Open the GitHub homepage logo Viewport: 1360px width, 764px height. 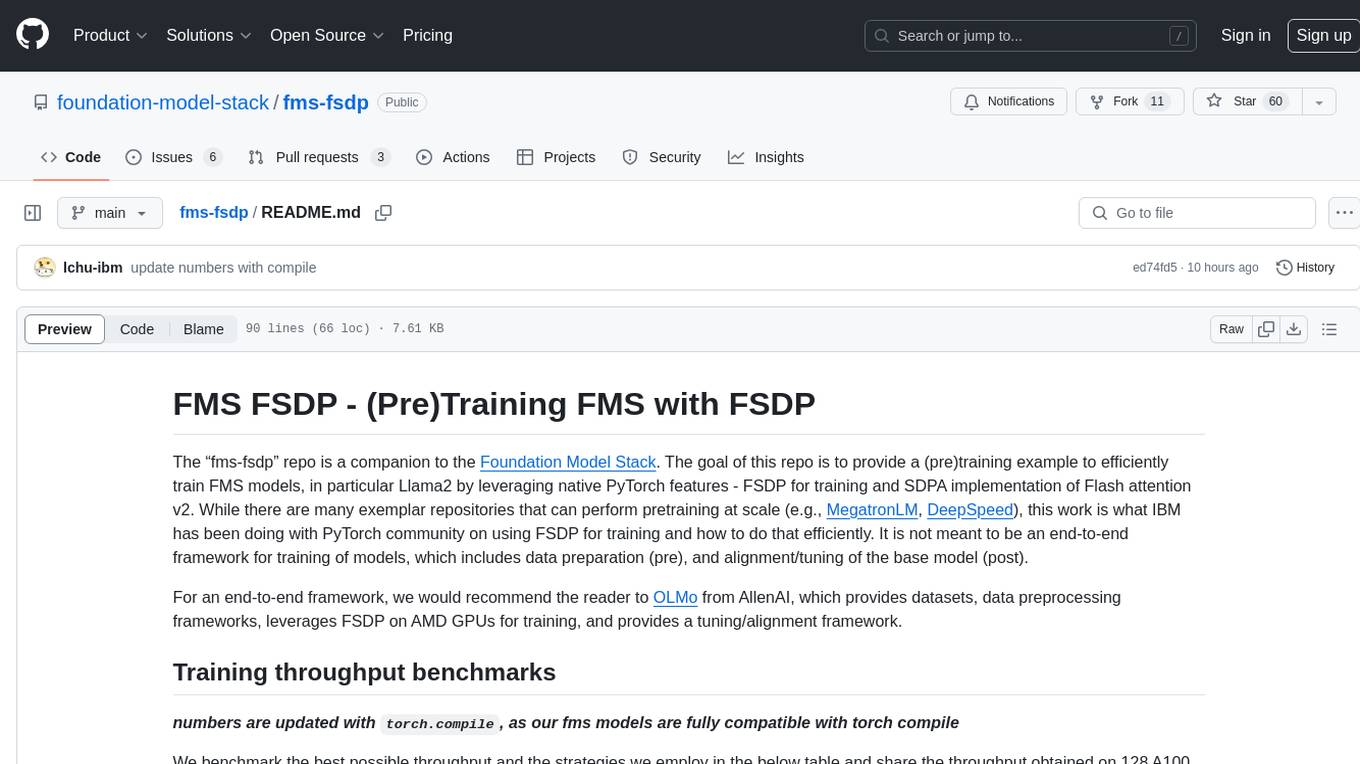coord(33,35)
